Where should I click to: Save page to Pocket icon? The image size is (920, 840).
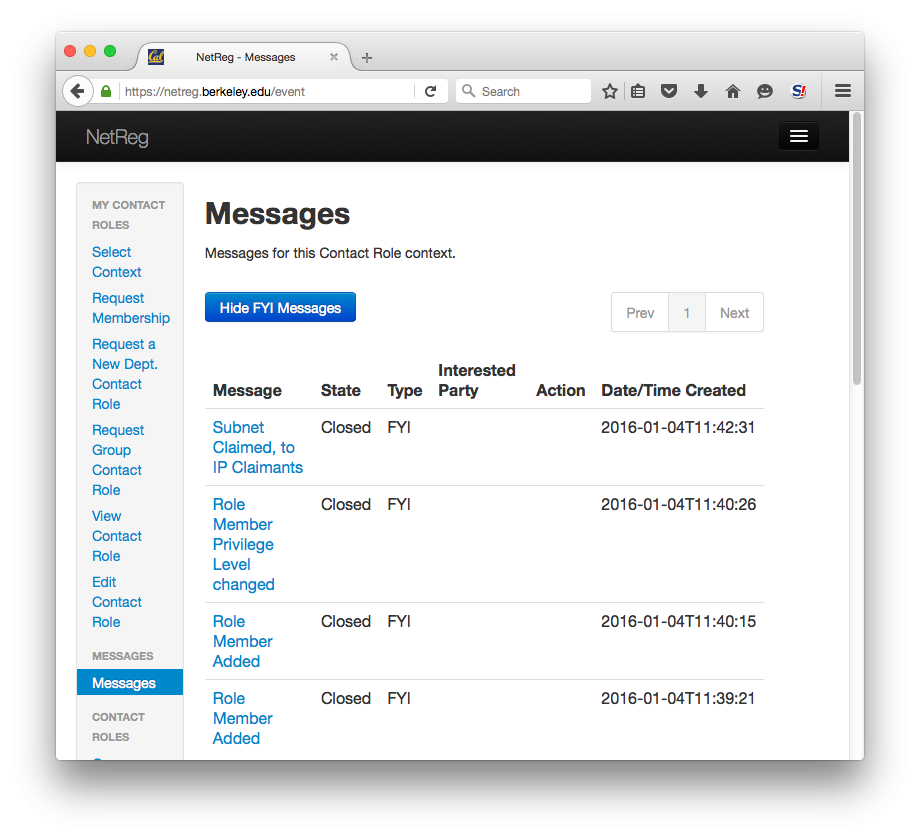tap(669, 91)
